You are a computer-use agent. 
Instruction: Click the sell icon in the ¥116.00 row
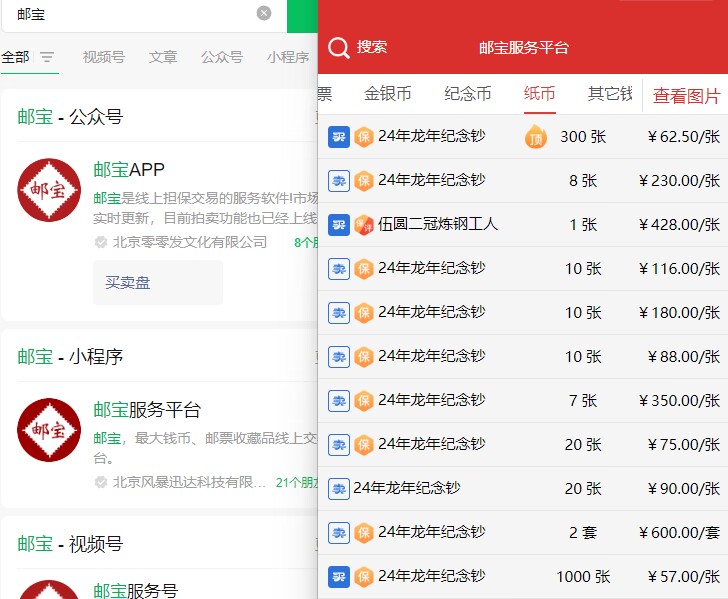pos(339,269)
